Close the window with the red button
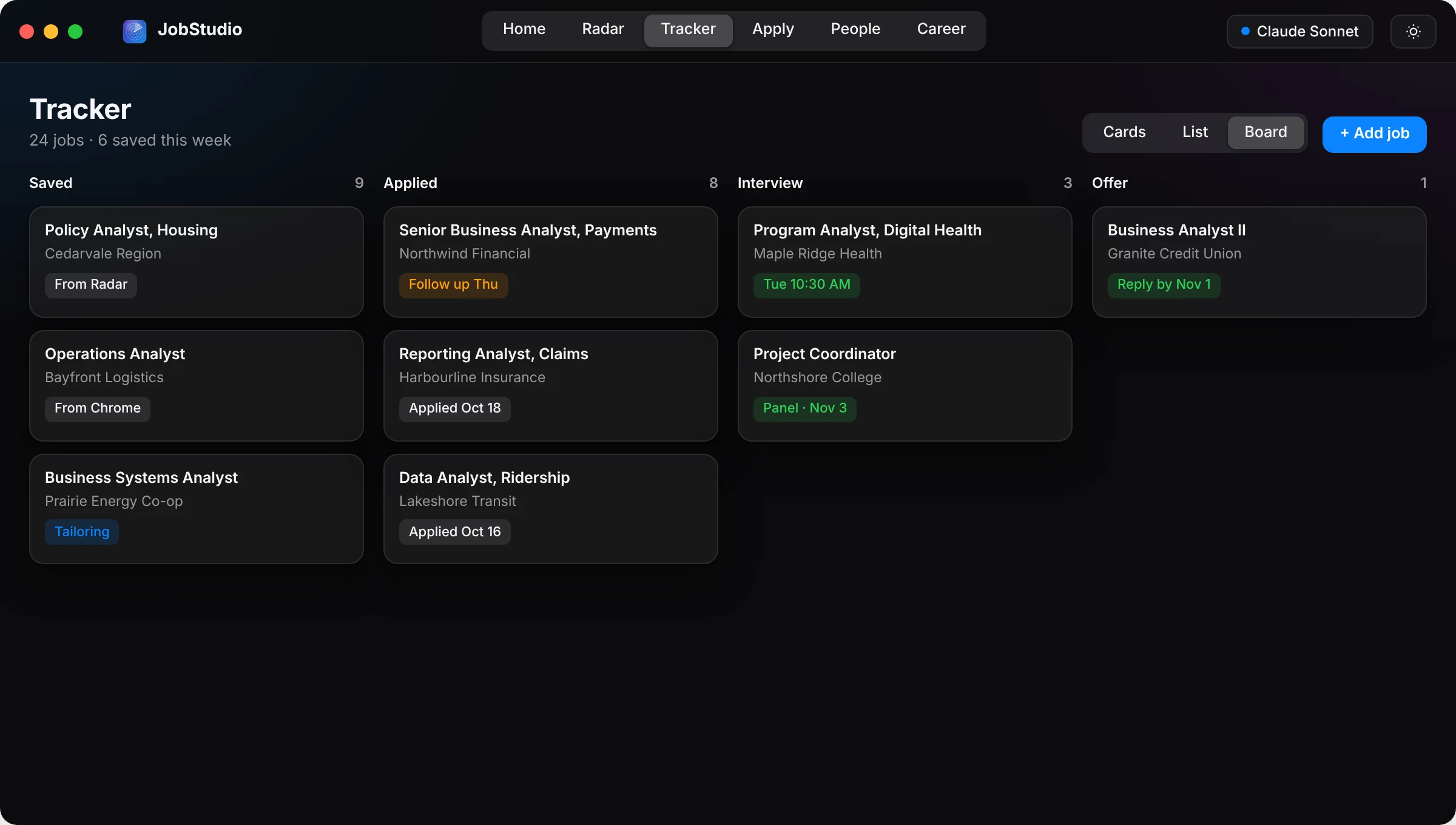Image resolution: width=1456 pixels, height=825 pixels. (27, 32)
